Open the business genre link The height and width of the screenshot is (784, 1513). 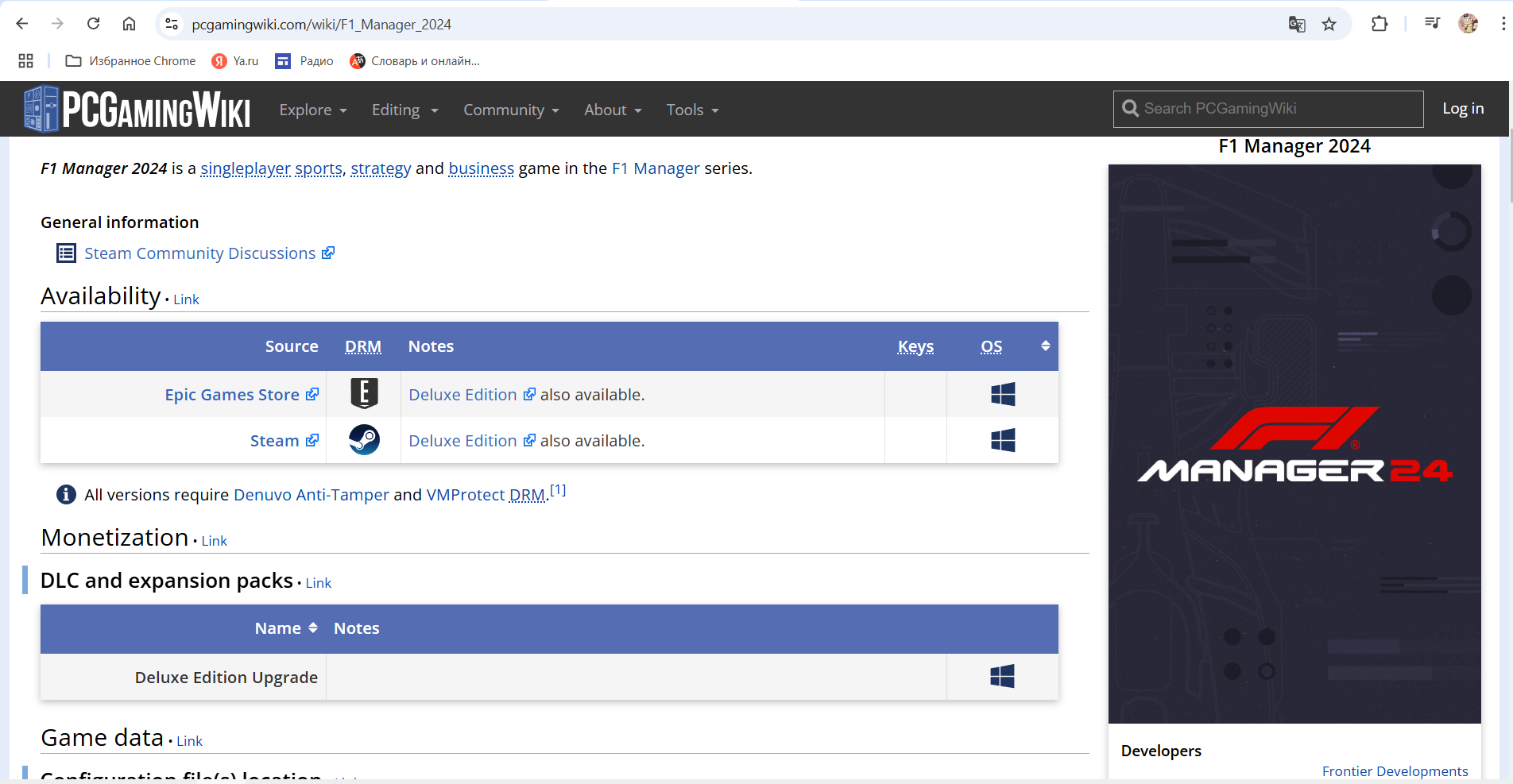pos(482,168)
